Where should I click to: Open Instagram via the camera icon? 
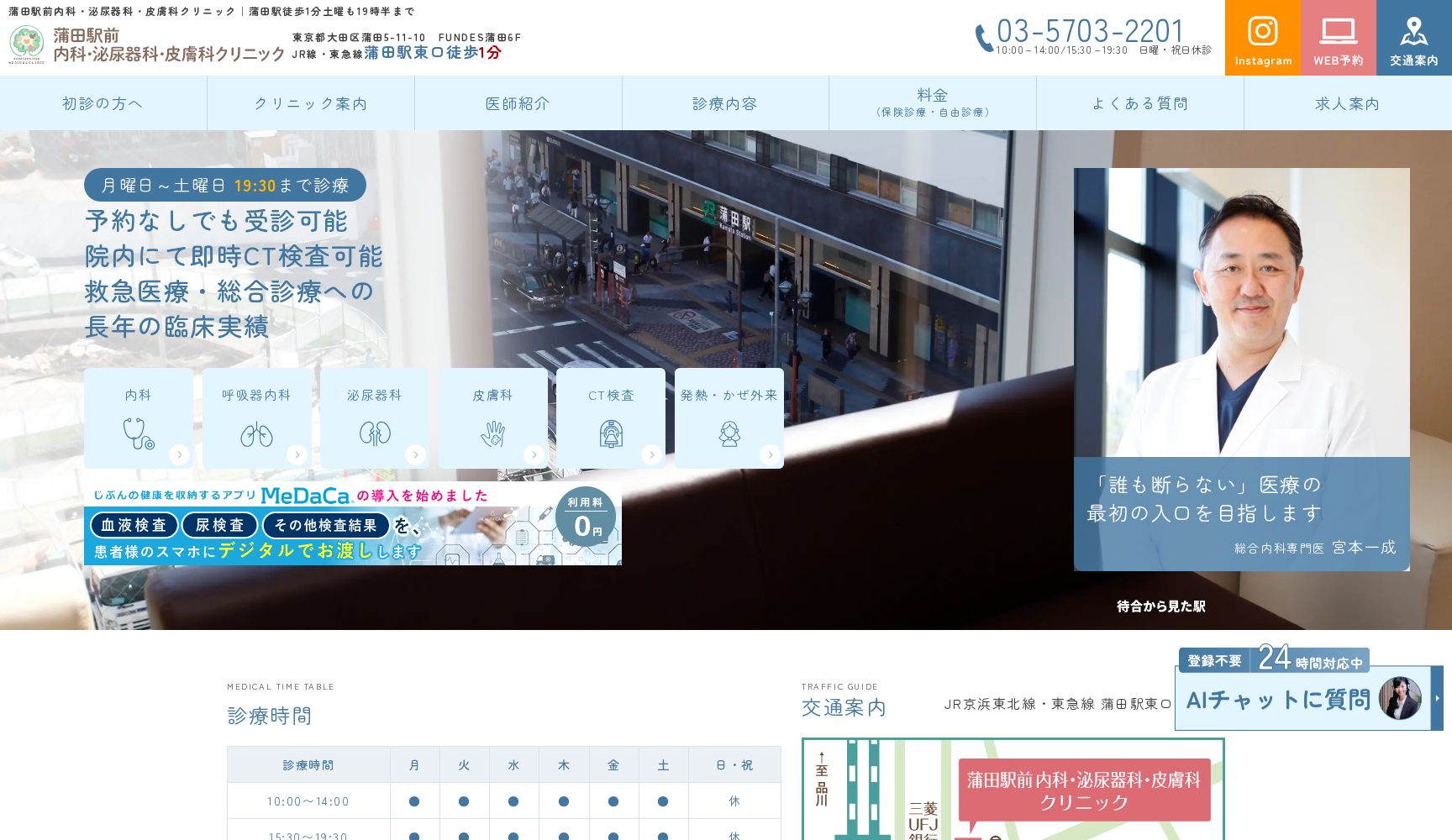click(1263, 30)
